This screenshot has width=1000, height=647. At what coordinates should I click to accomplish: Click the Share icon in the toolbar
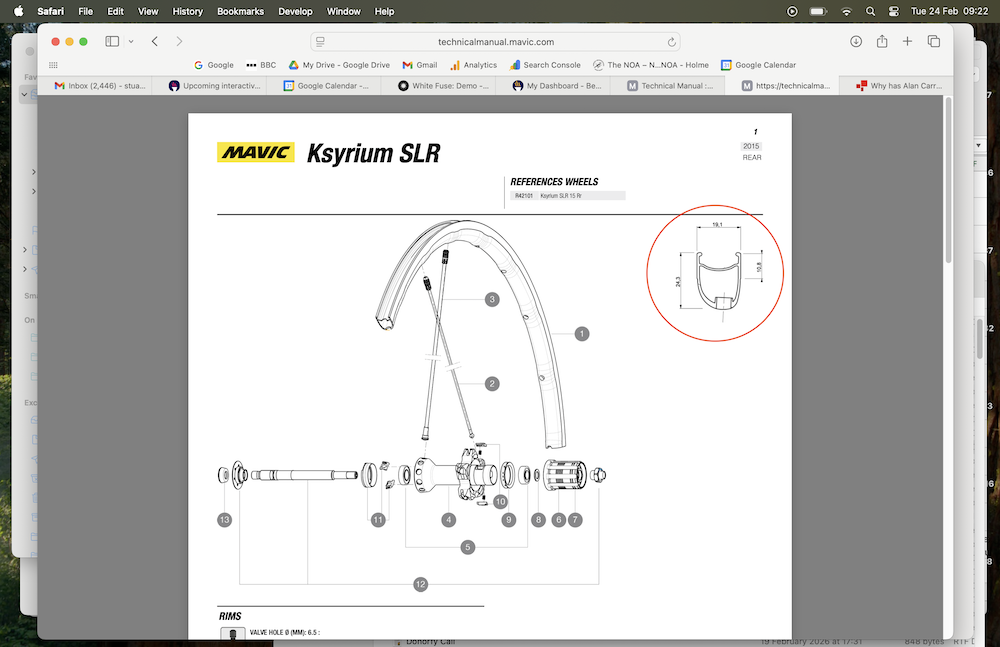point(881,41)
